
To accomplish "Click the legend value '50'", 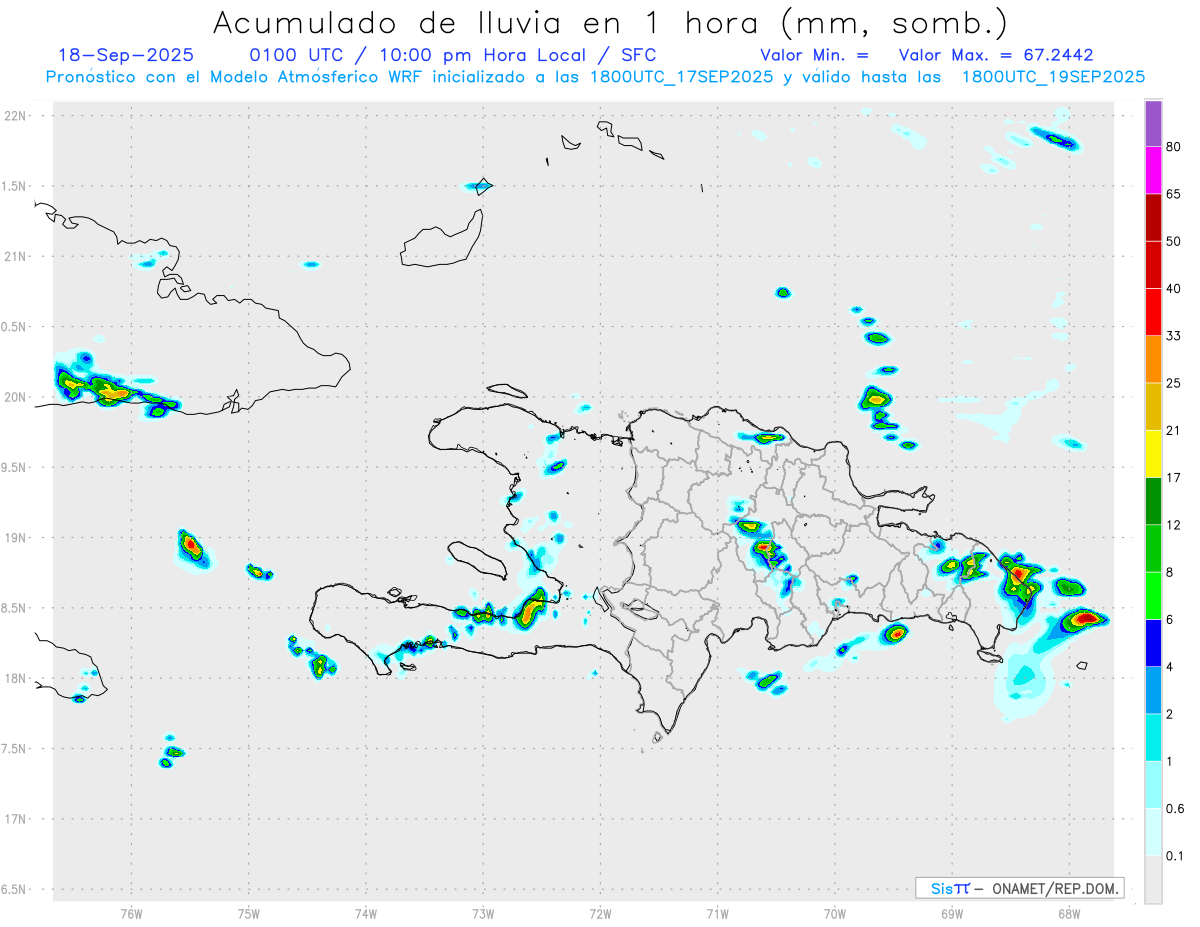I will click(x=1173, y=241).
